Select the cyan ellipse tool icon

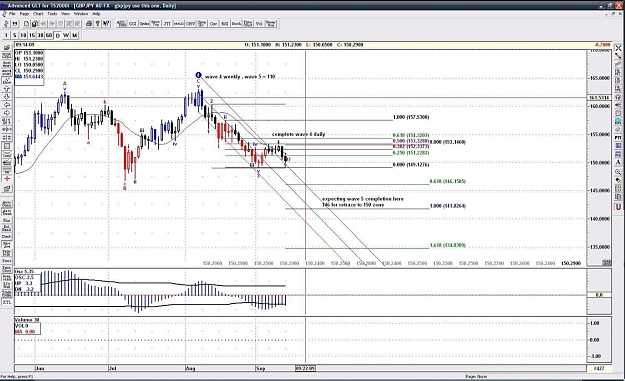click(618, 121)
